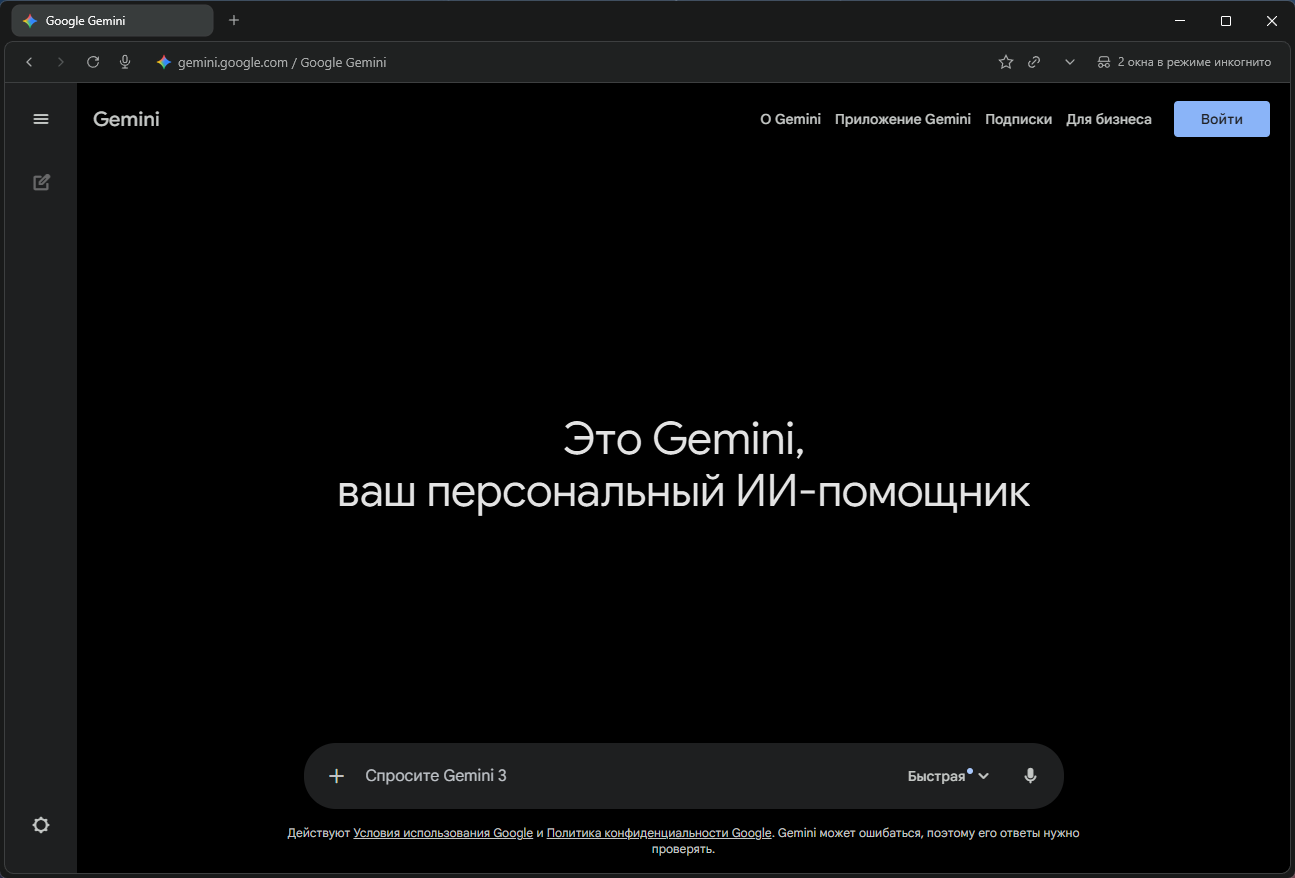Switch to the Google Gemini tab

point(110,20)
